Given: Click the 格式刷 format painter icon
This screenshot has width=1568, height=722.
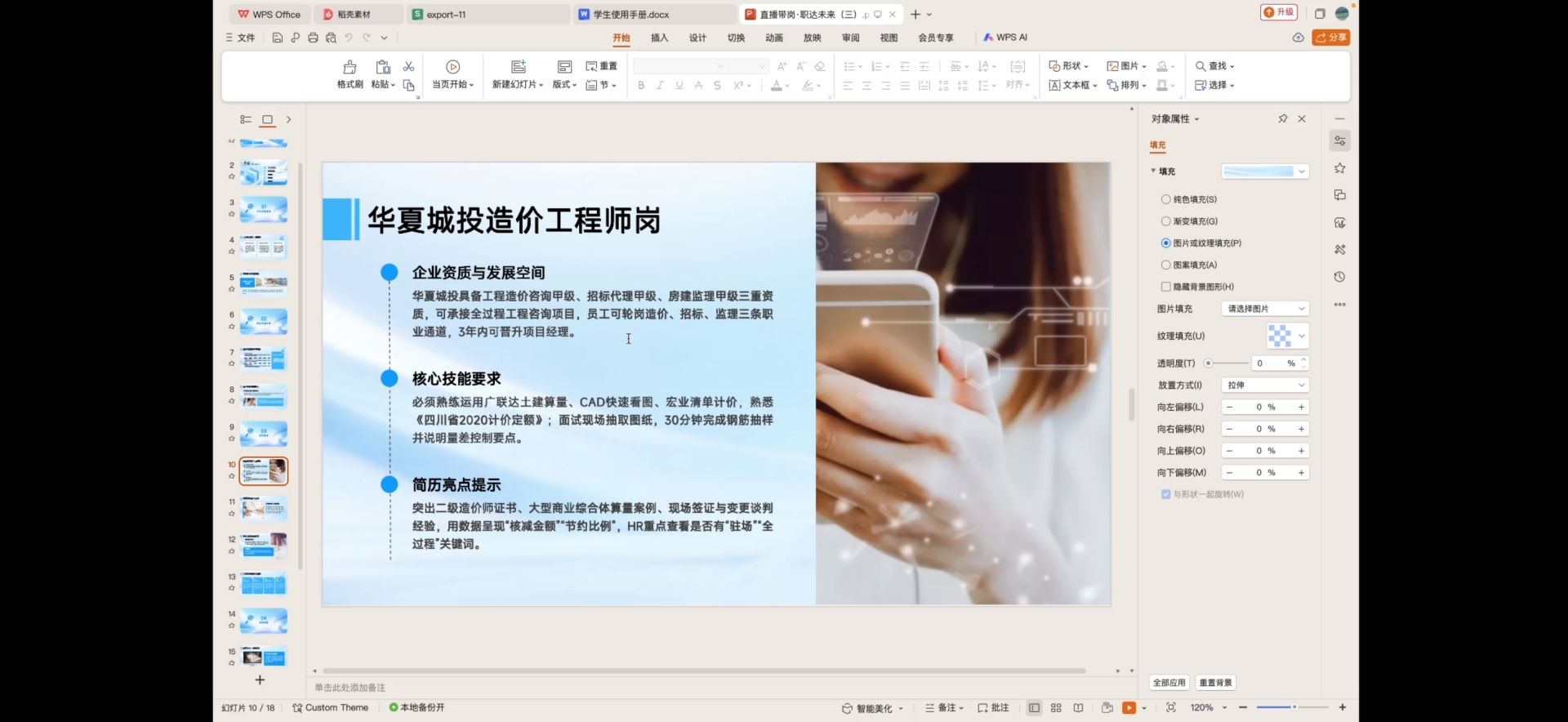Looking at the screenshot, I should click(x=350, y=67).
